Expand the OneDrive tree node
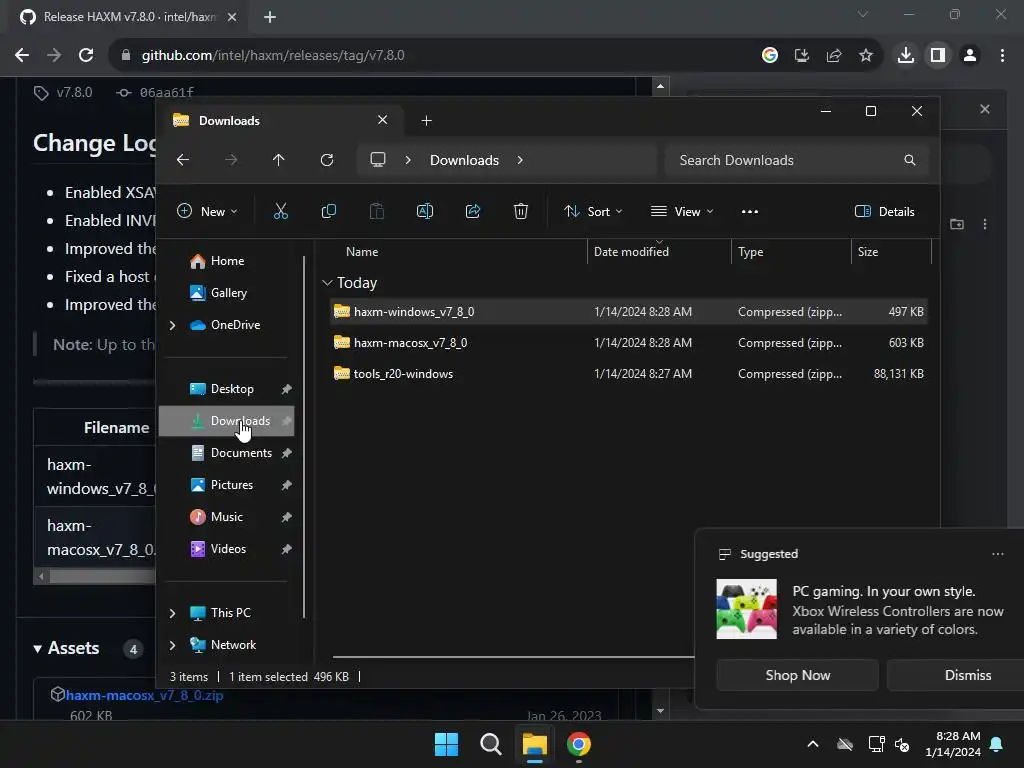This screenshot has height=768, width=1024. pyautogui.click(x=172, y=325)
